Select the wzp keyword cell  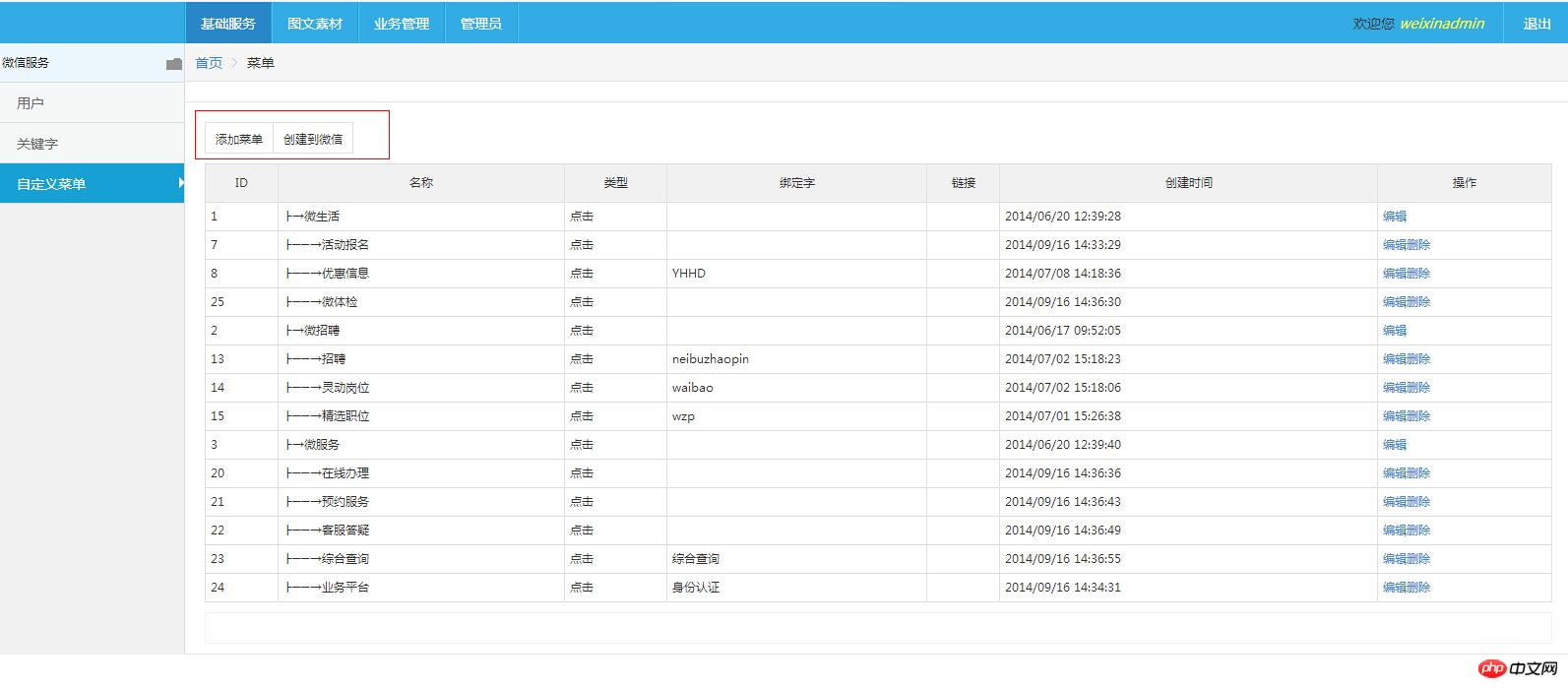[x=797, y=416]
